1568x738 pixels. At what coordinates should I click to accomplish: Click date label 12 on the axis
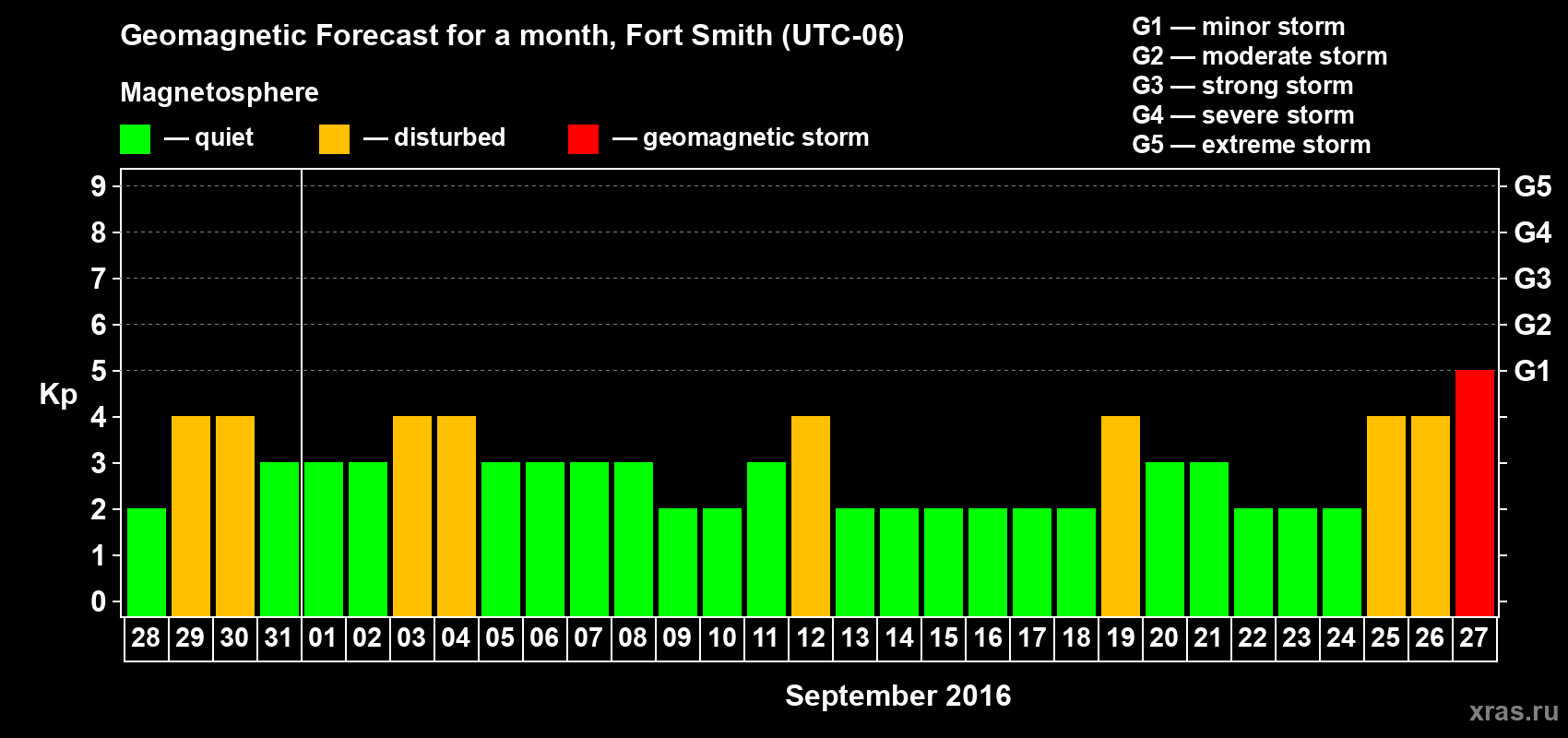click(811, 637)
